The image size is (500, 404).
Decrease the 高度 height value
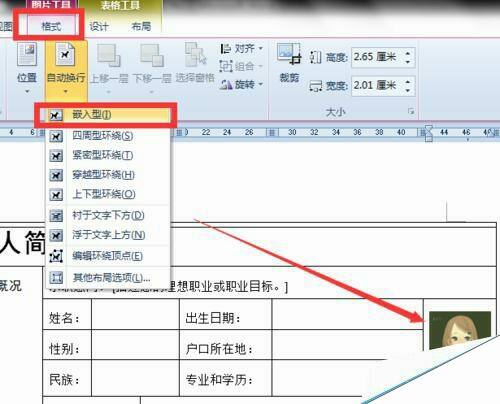(408, 62)
